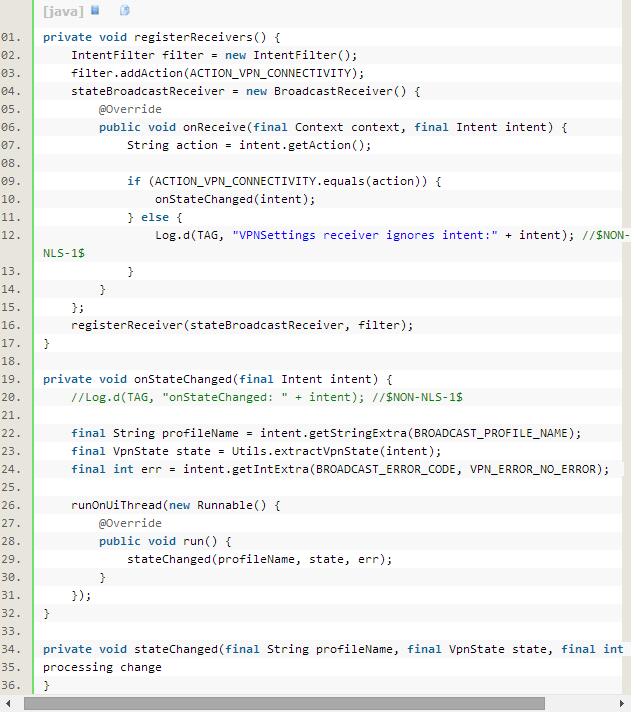Image resolution: width=635 pixels, height=713 pixels.
Task: Click the wrapped NLS-1$ comment continuation
Action: click(64, 253)
